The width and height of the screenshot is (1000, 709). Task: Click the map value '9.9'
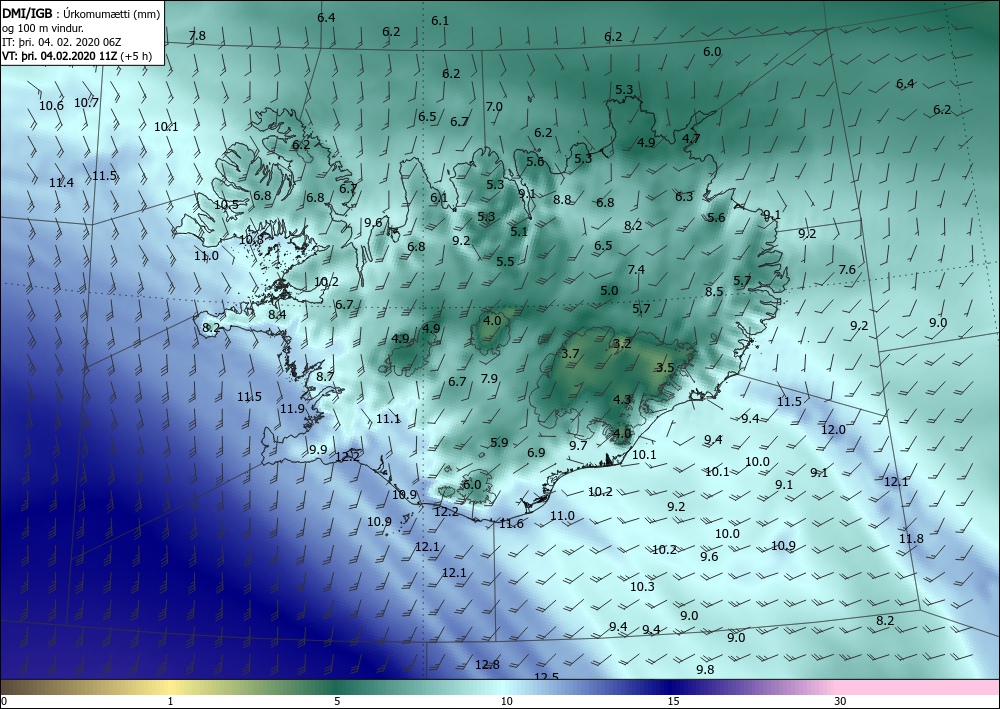(x=318, y=450)
